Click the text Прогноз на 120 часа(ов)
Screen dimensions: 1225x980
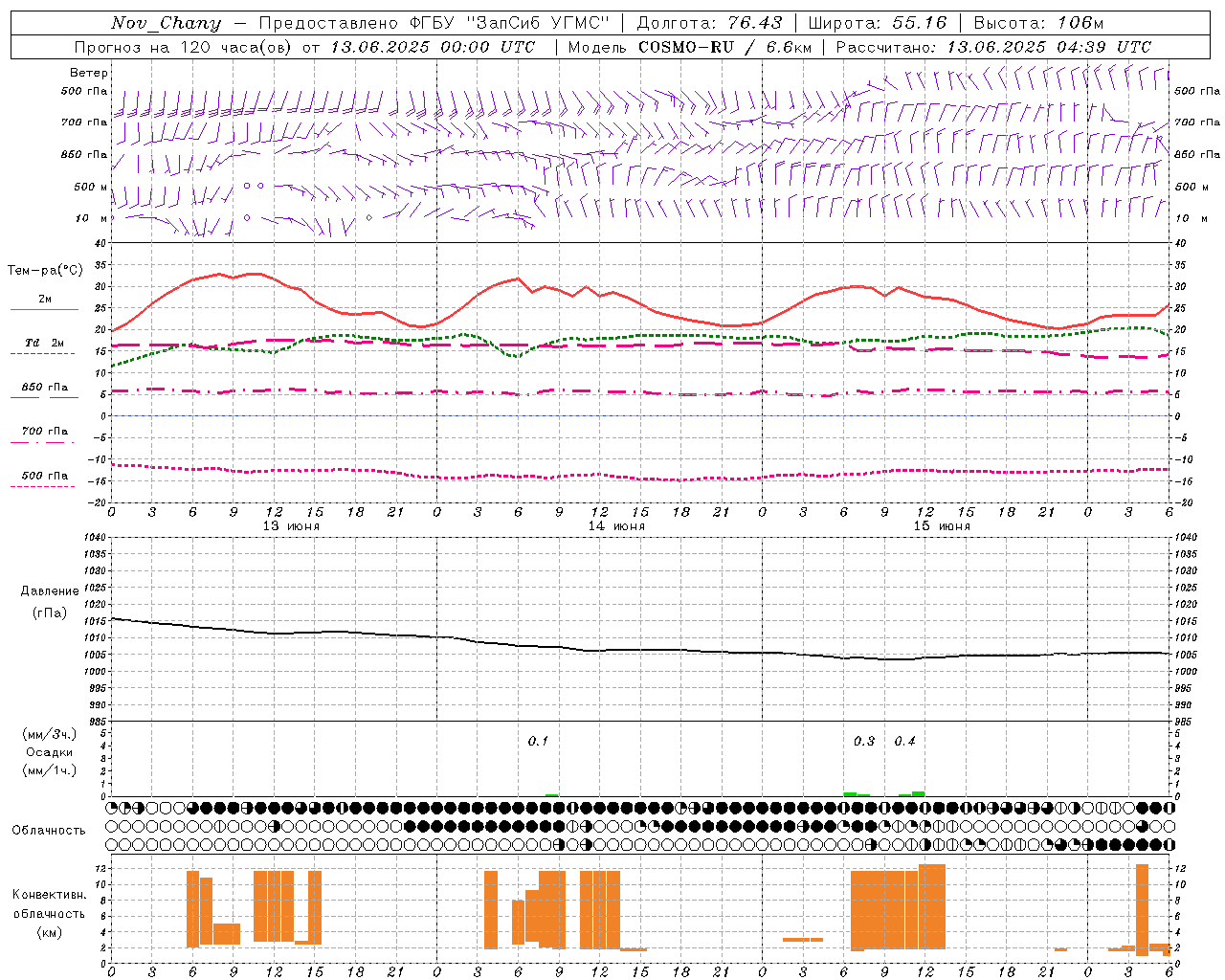click(x=185, y=47)
